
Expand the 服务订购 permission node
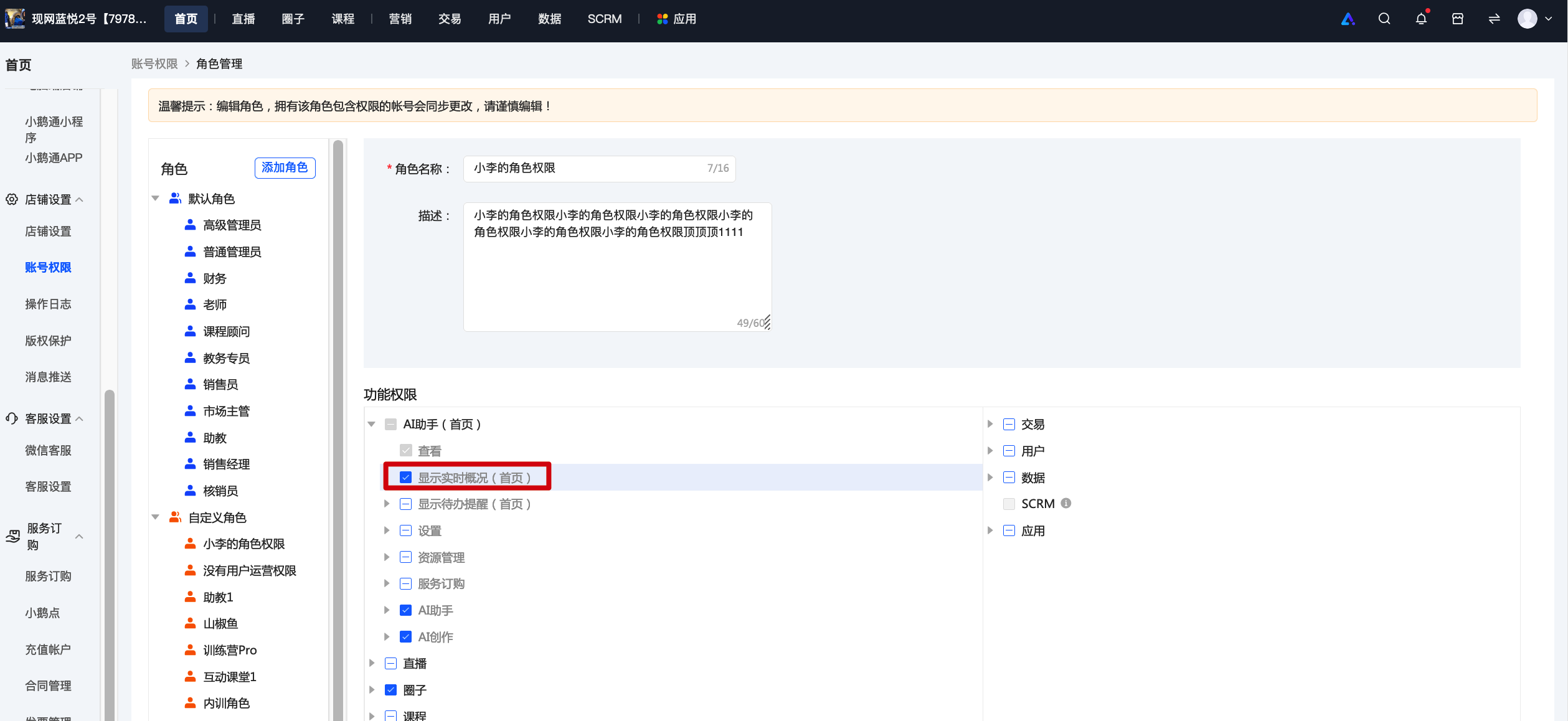point(387,583)
